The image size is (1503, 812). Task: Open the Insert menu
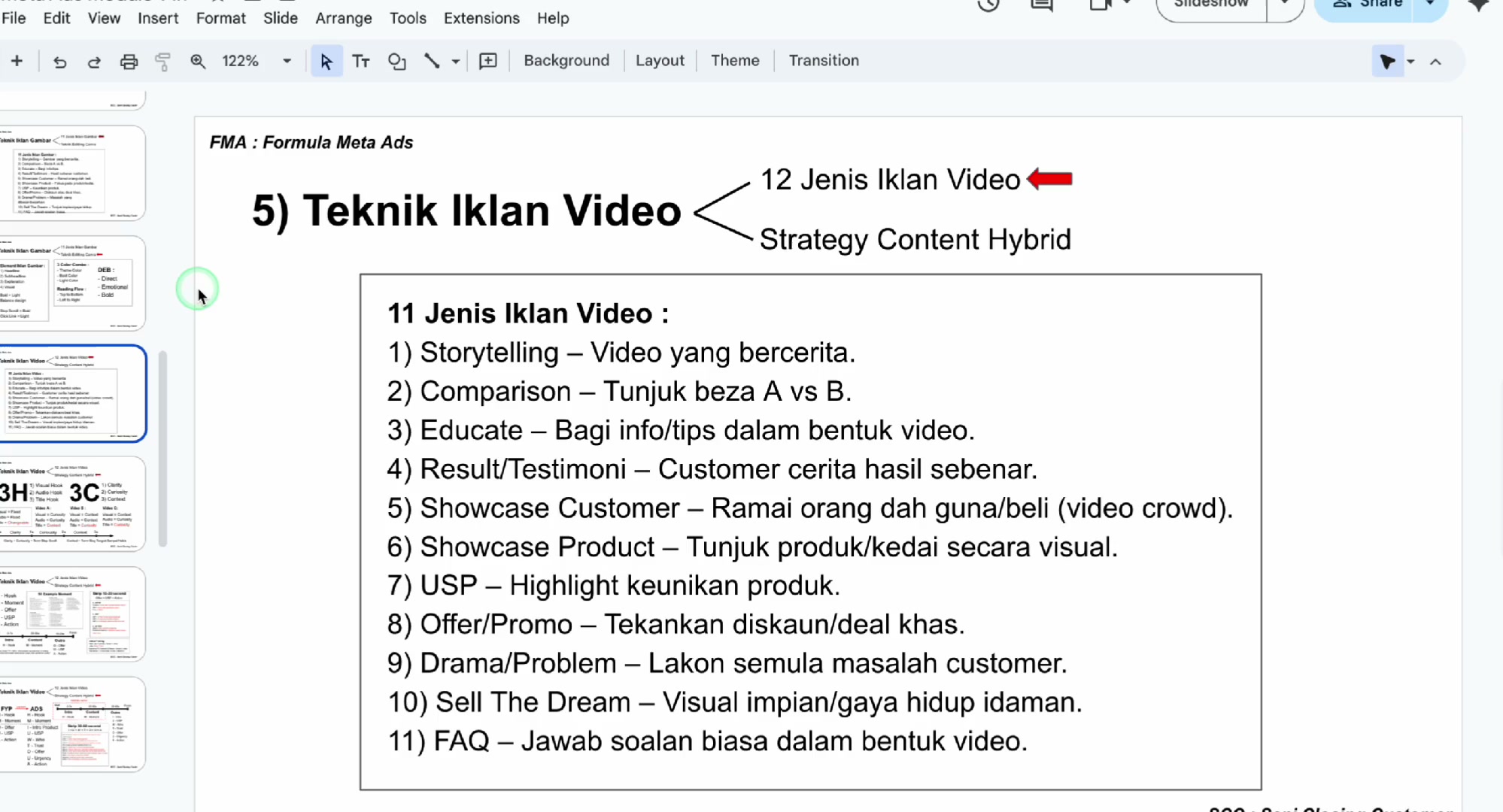pyautogui.click(x=158, y=18)
